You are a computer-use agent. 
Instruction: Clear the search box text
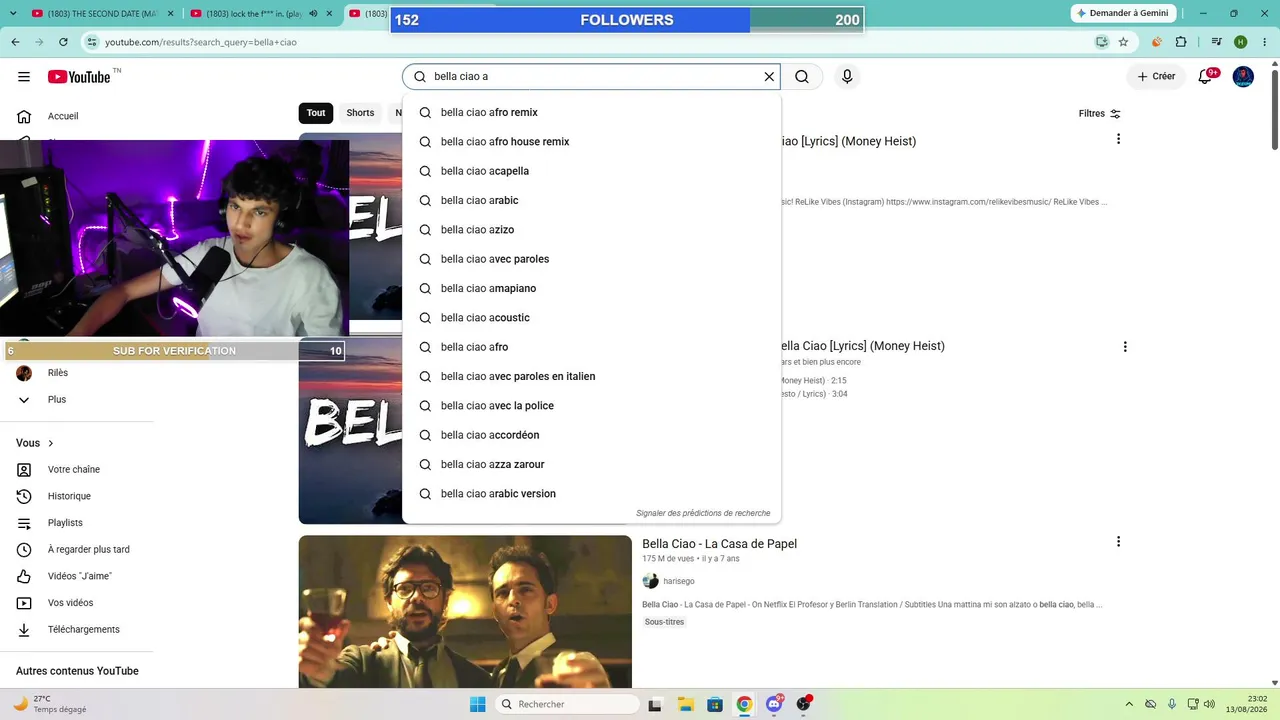[x=769, y=77]
